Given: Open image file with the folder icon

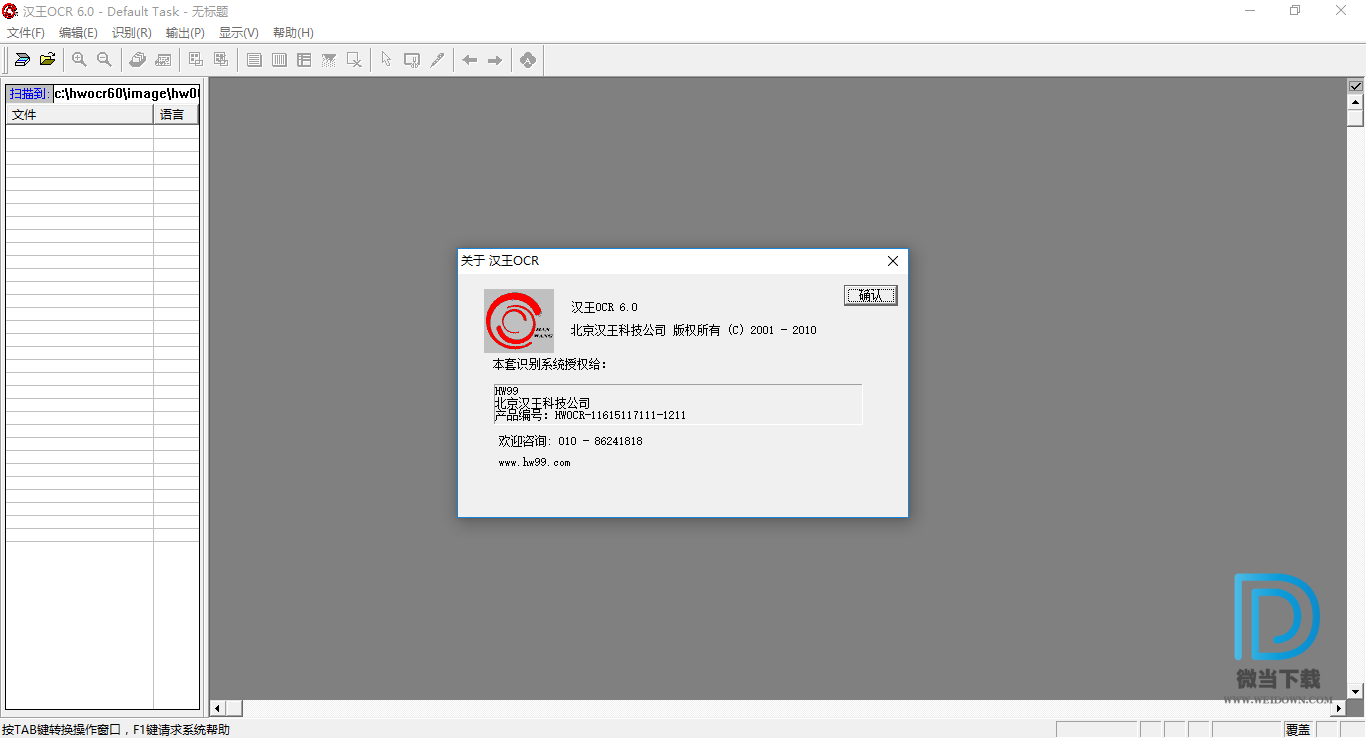Looking at the screenshot, I should (x=47, y=60).
